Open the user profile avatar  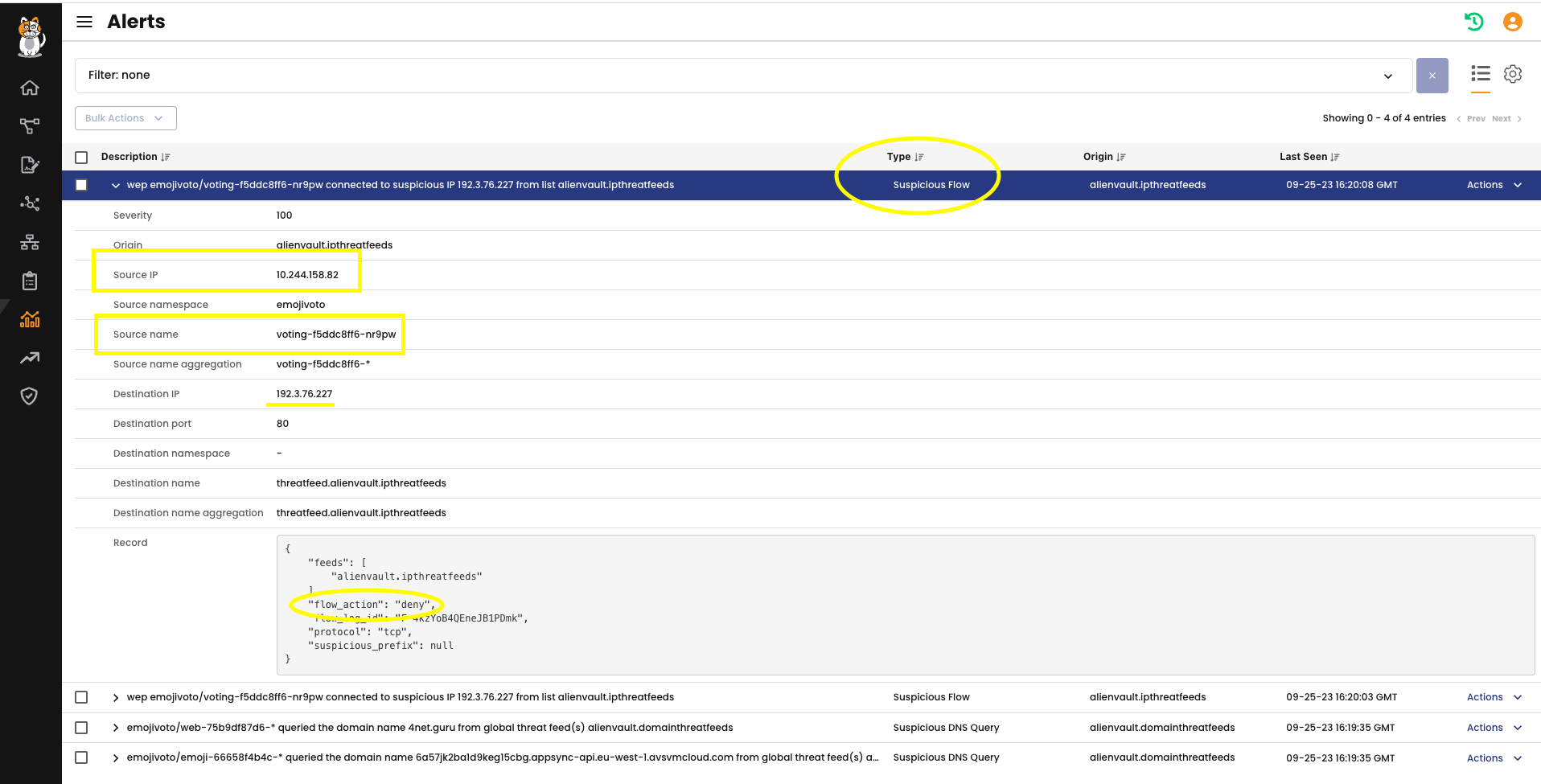(x=1513, y=22)
